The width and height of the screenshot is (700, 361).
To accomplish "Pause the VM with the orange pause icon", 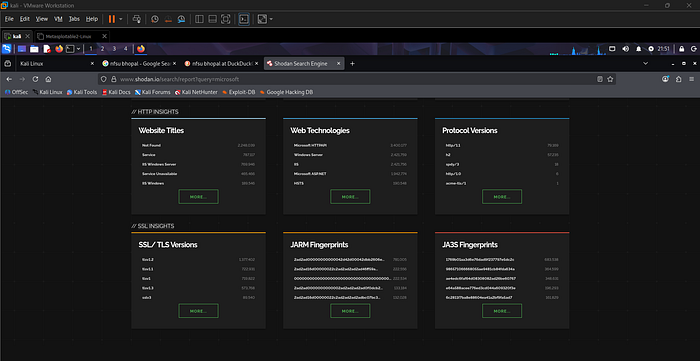I will point(111,19).
